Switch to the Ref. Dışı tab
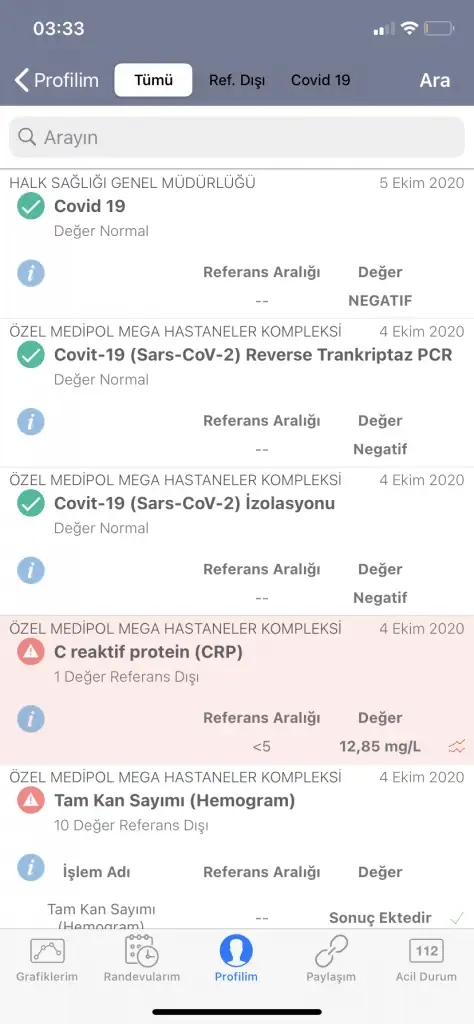 coord(236,80)
